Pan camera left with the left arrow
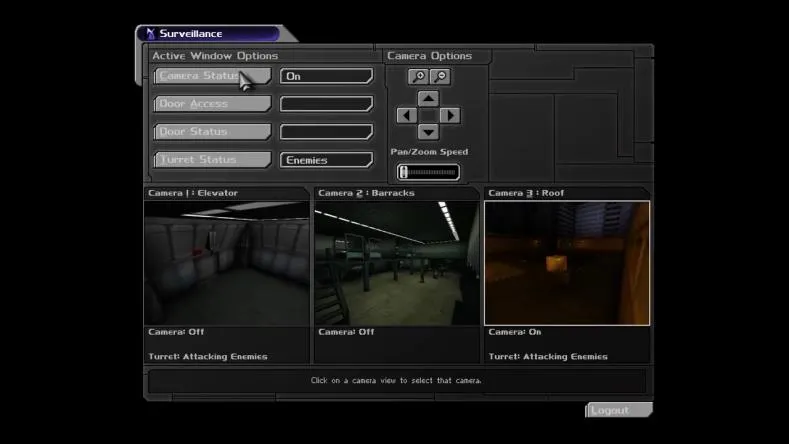Viewport: 789px width, 444px height. [406, 115]
